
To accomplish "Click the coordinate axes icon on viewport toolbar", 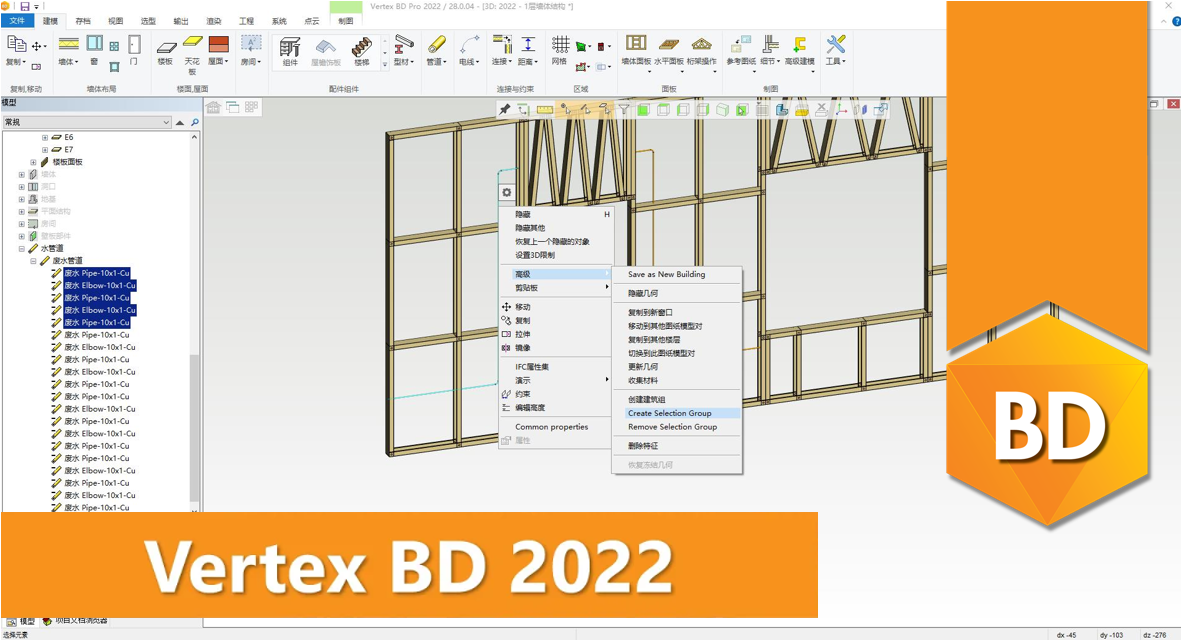I will point(841,109).
